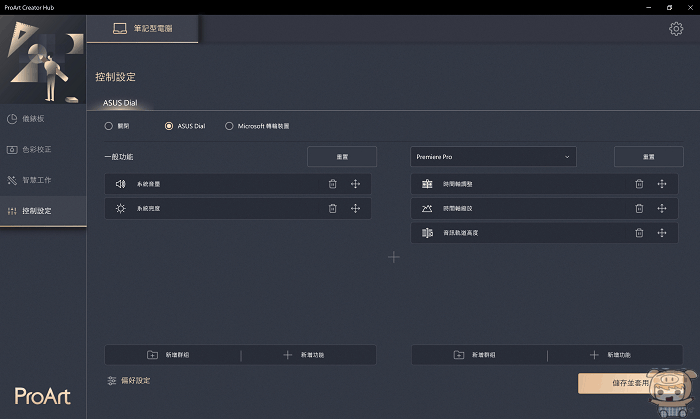700x419 pixels.
Task: Click the move handle on 音訊軌道高度 row
Action: (662, 233)
